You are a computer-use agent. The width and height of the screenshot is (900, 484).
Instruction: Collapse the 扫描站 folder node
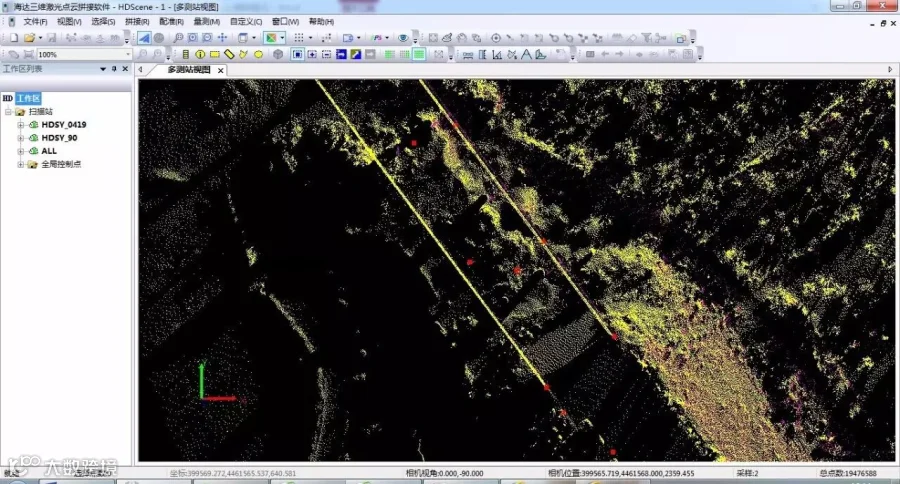point(8,112)
